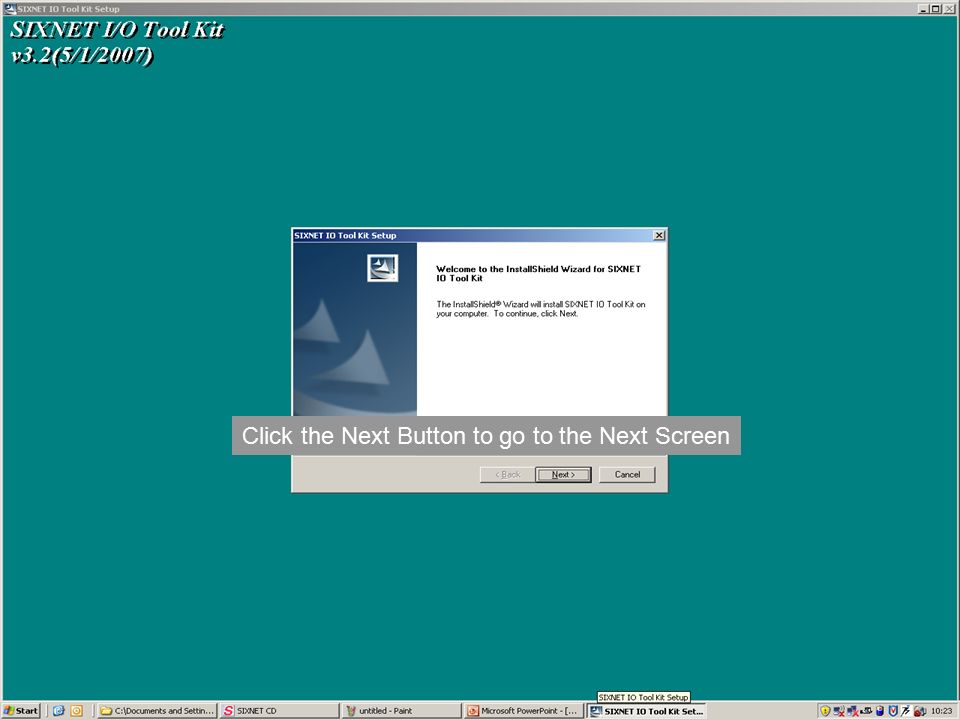Cancel the SIXNET IO Tool Kit setup
The image size is (960, 720).
click(x=627, y=474)
